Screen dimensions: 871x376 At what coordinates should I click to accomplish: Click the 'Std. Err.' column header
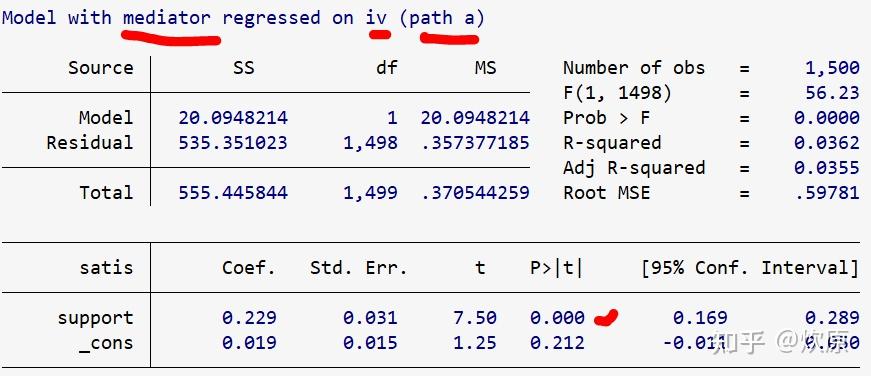[x=359, y=268]
